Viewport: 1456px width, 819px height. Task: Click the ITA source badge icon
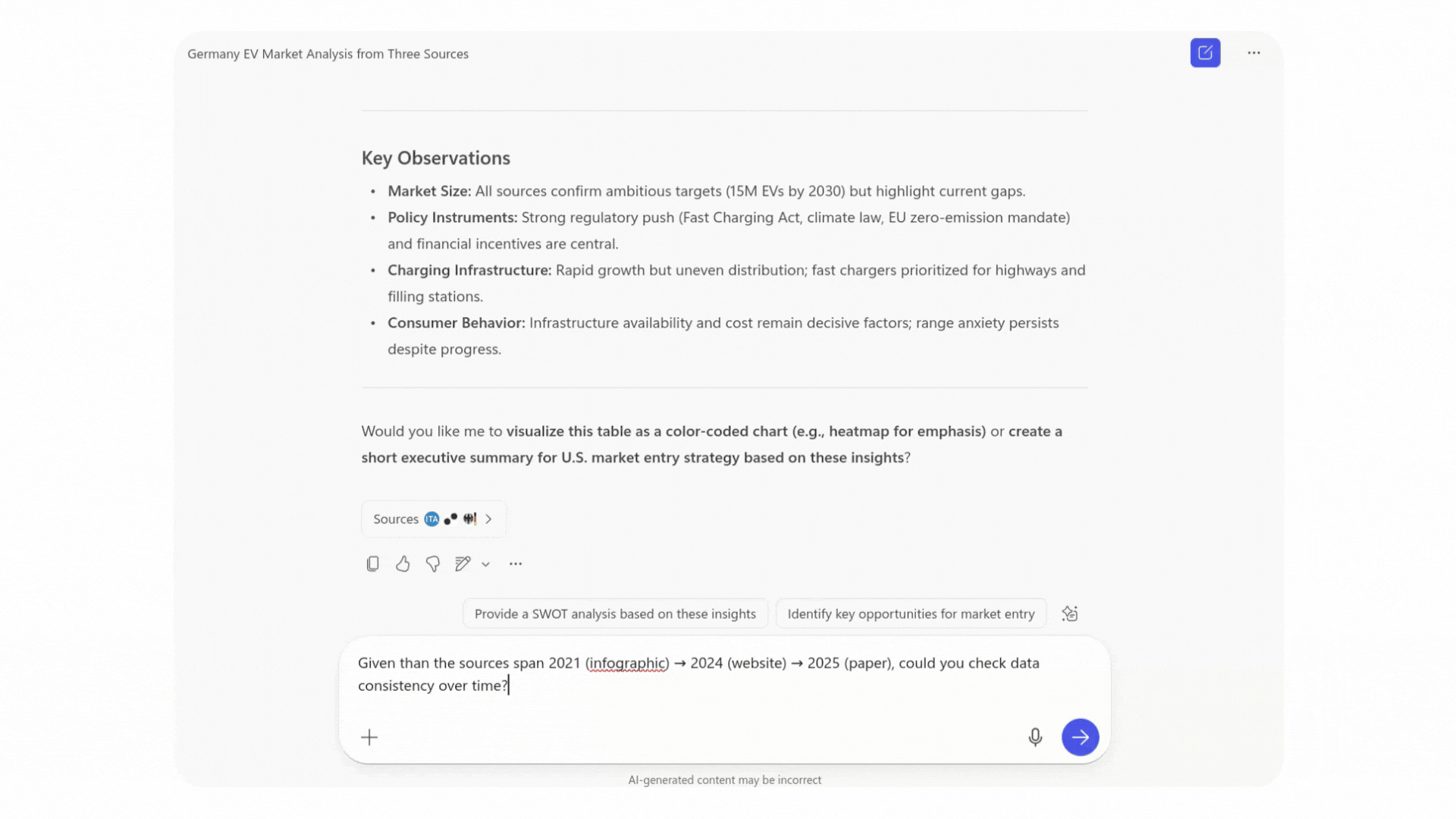click(431, 519)
